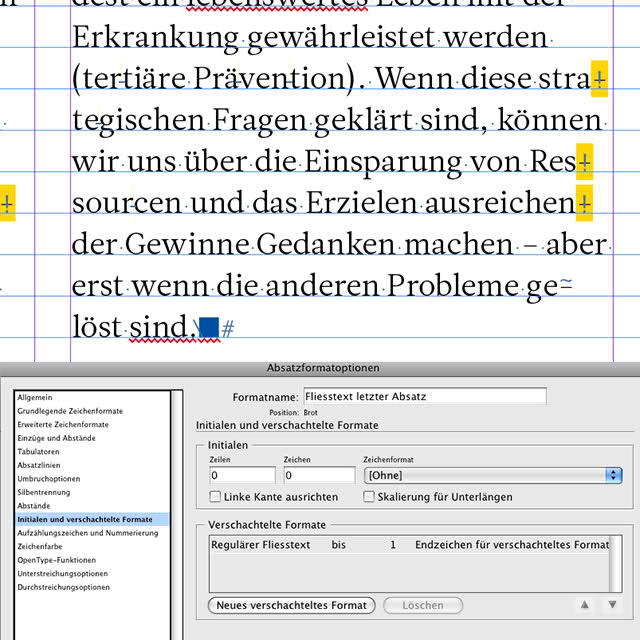Image resolution: width=640 pixels, height=640 pixels.
Task: Open the Tabulatoren settings
Action: [x=38, y=451]
